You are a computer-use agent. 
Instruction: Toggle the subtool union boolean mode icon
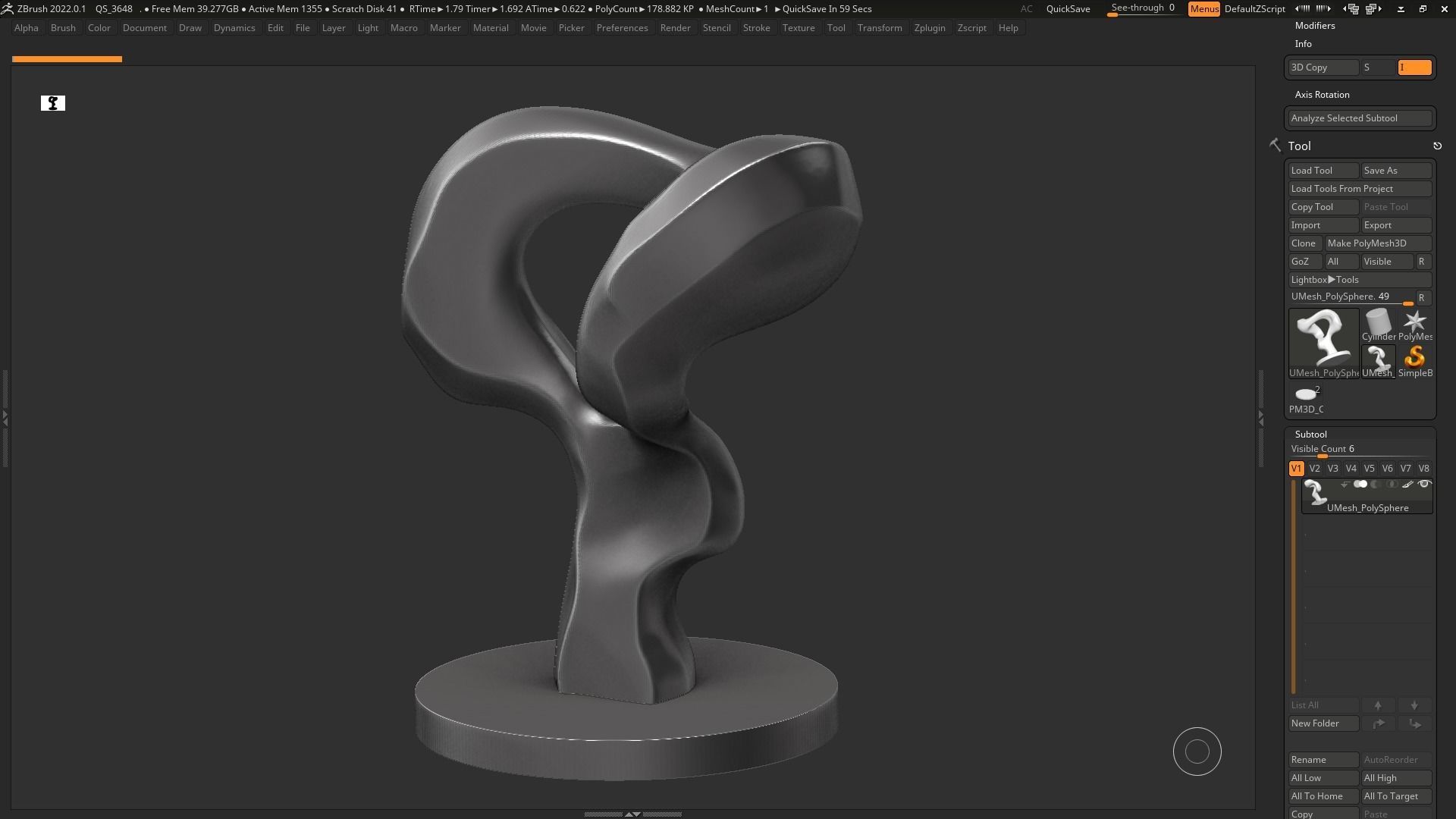1360,484
